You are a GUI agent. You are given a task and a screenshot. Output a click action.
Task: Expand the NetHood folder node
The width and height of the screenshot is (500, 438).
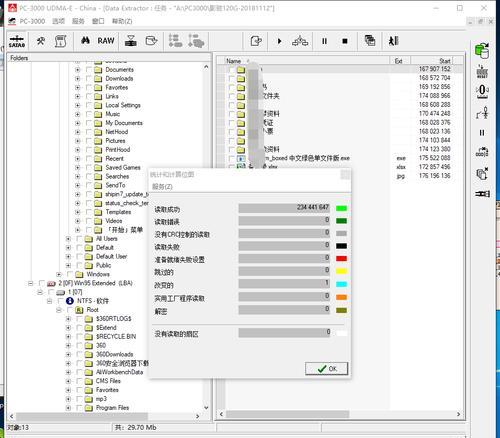tap(77, 132)
